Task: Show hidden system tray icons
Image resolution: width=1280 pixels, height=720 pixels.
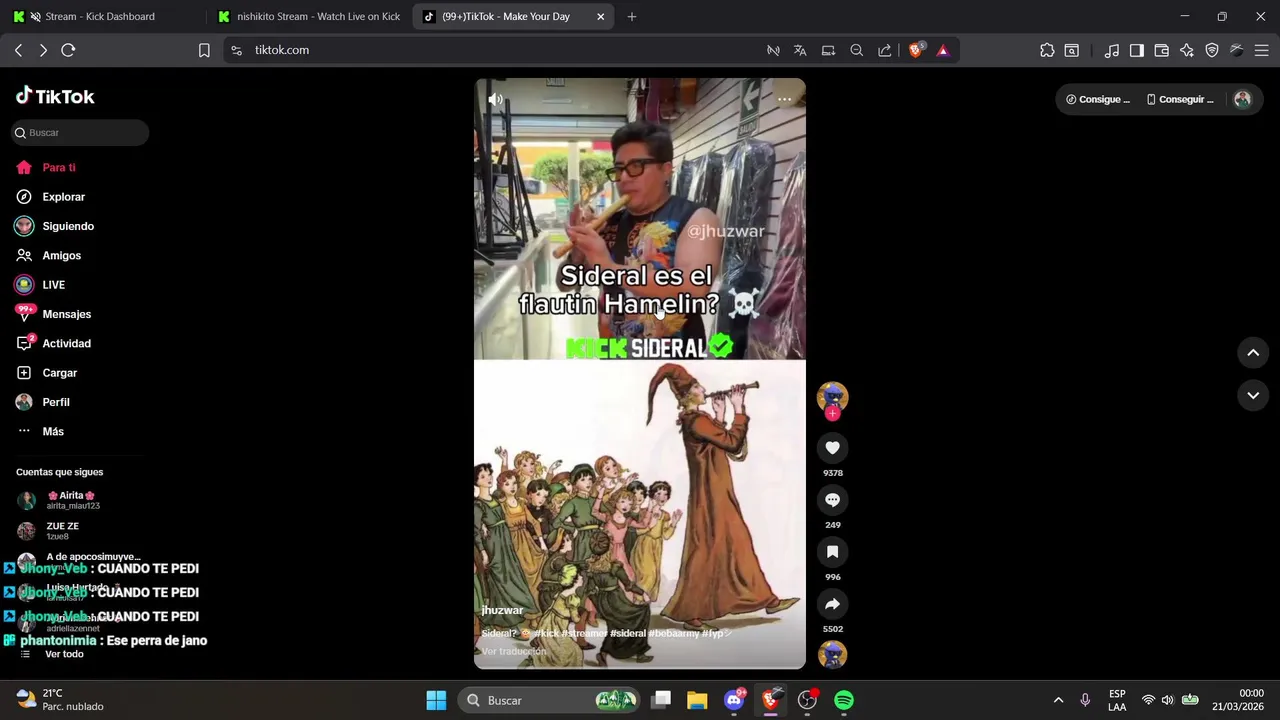Action: click(x=1058, y=700)
